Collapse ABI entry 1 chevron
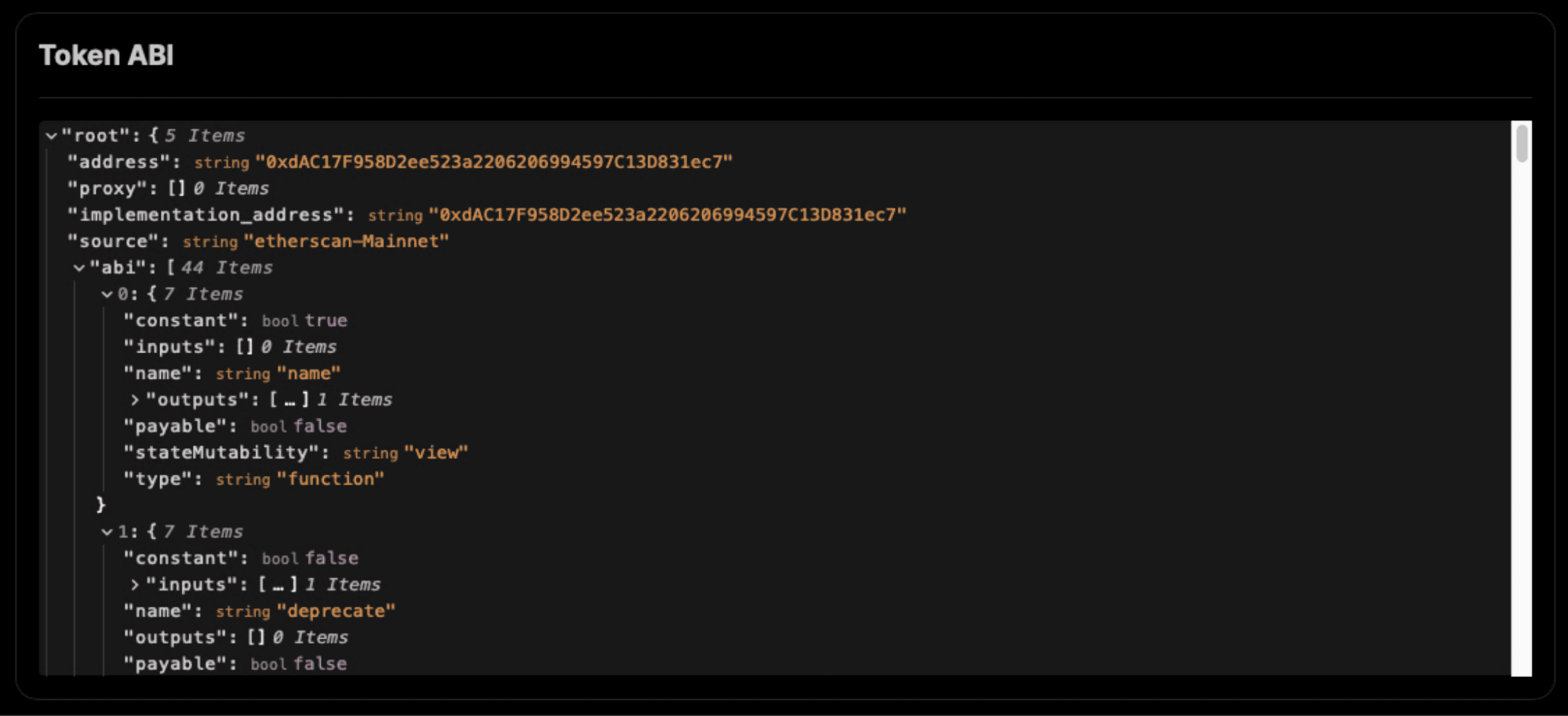Viewport: 1568px width, 716px height. coord(107,532)
